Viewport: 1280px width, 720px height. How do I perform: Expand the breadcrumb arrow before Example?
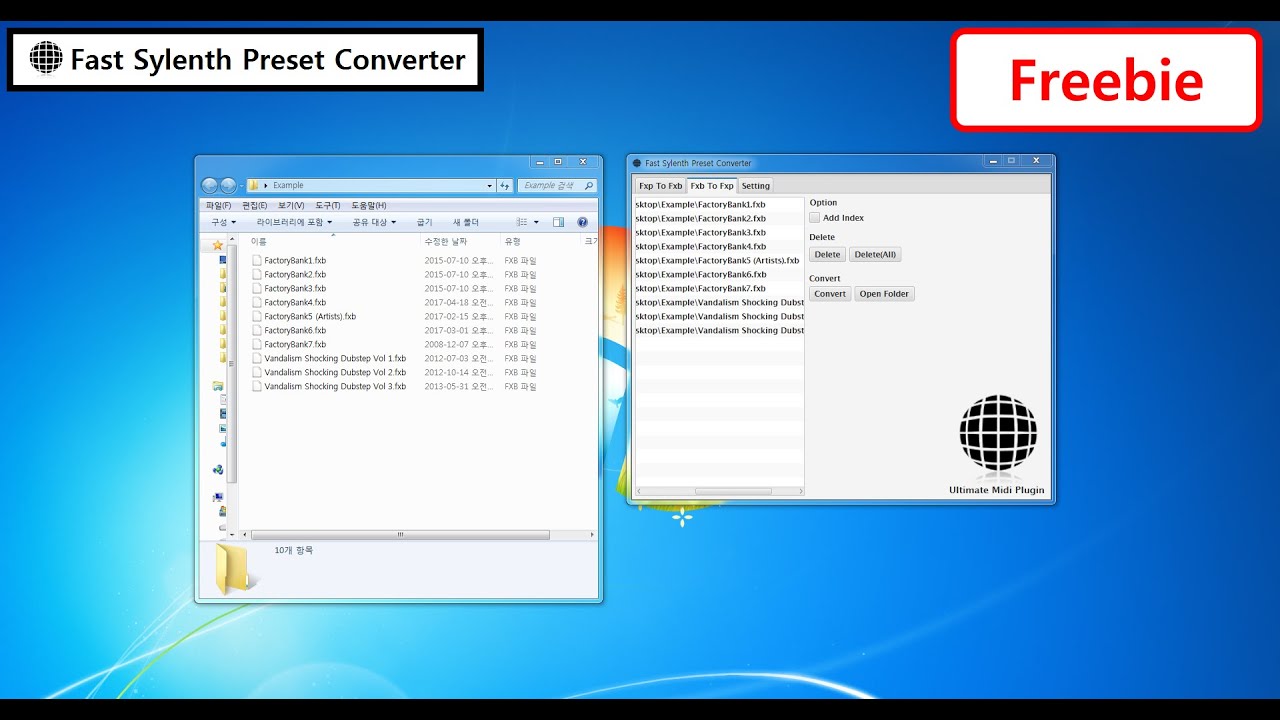(x=266, y=185)
